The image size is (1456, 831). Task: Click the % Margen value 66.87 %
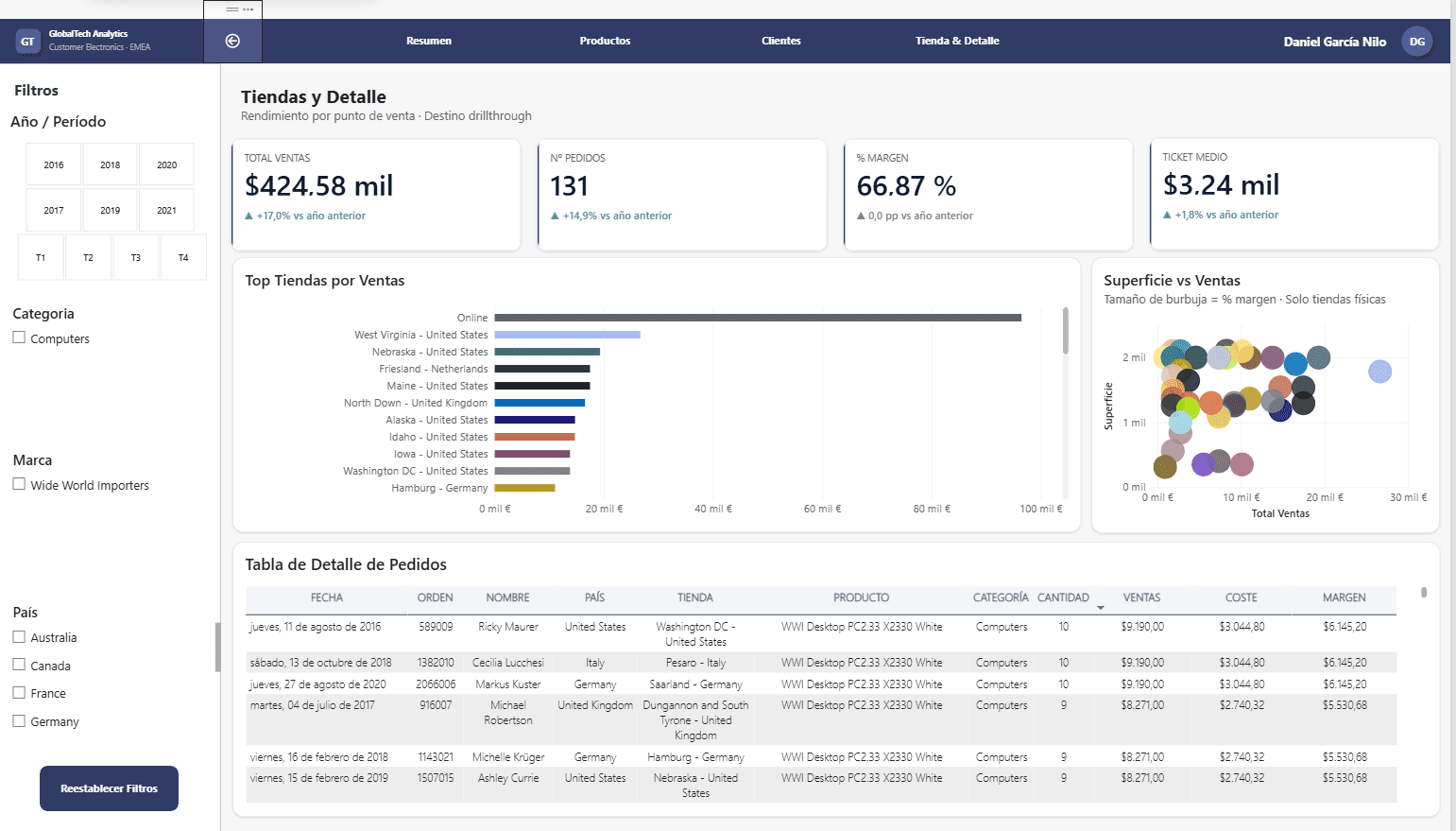906,186
